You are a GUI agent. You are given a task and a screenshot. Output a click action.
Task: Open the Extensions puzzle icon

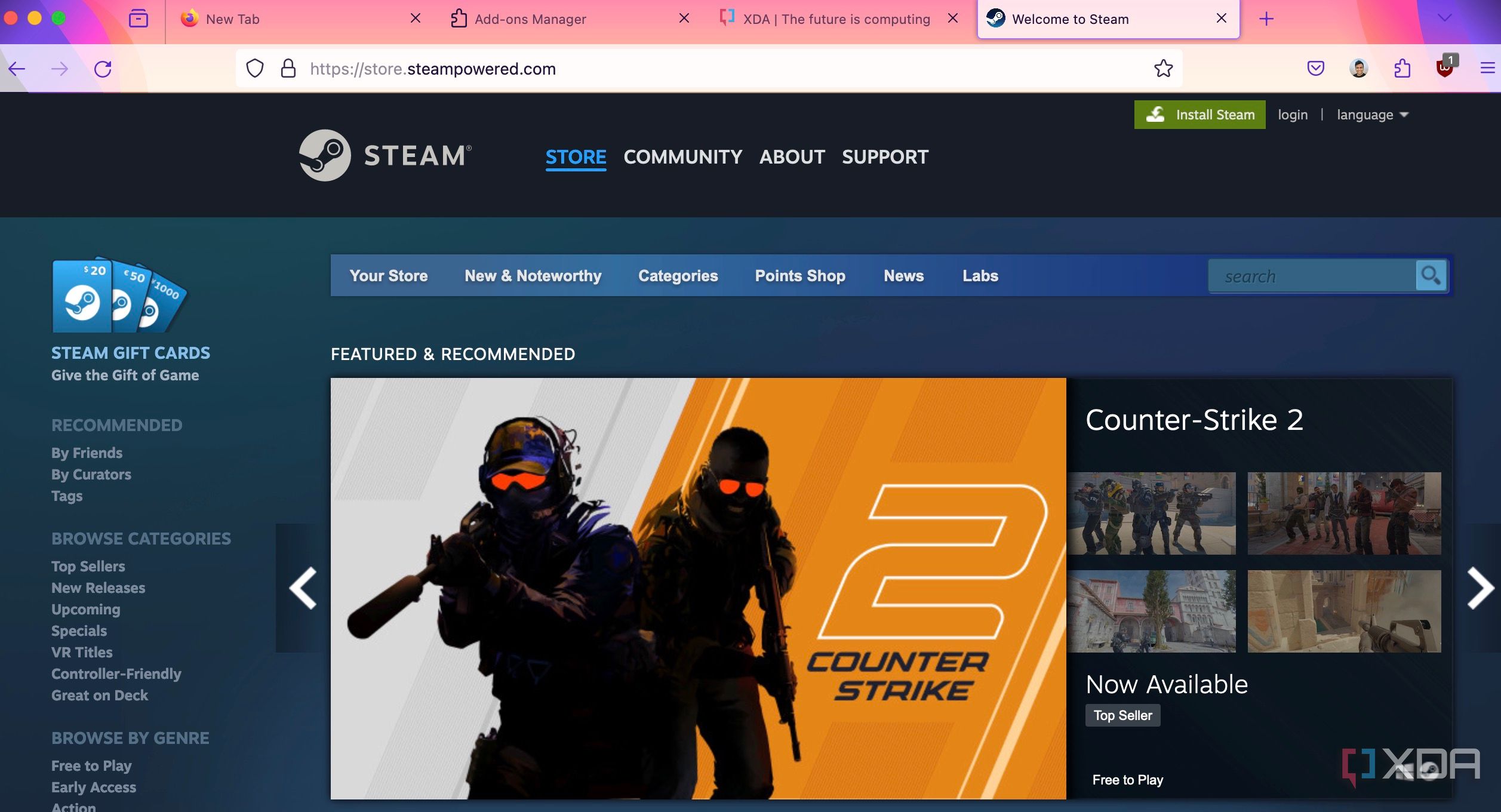coord(1402,69)
